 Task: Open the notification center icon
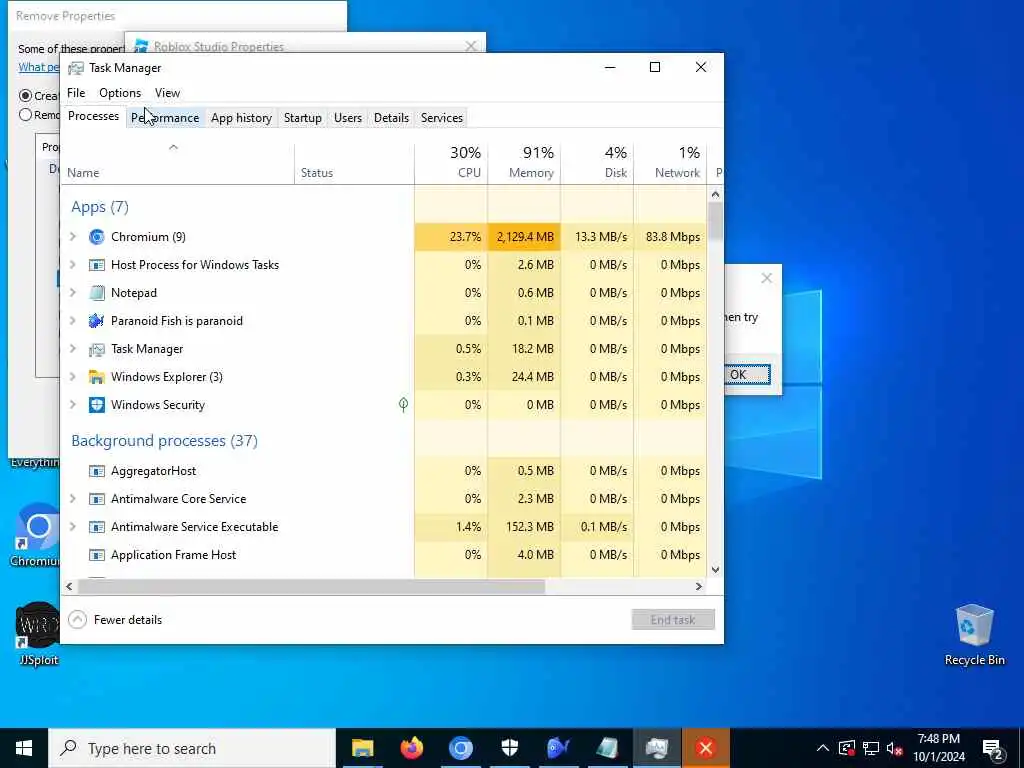[x=993, y=748]
